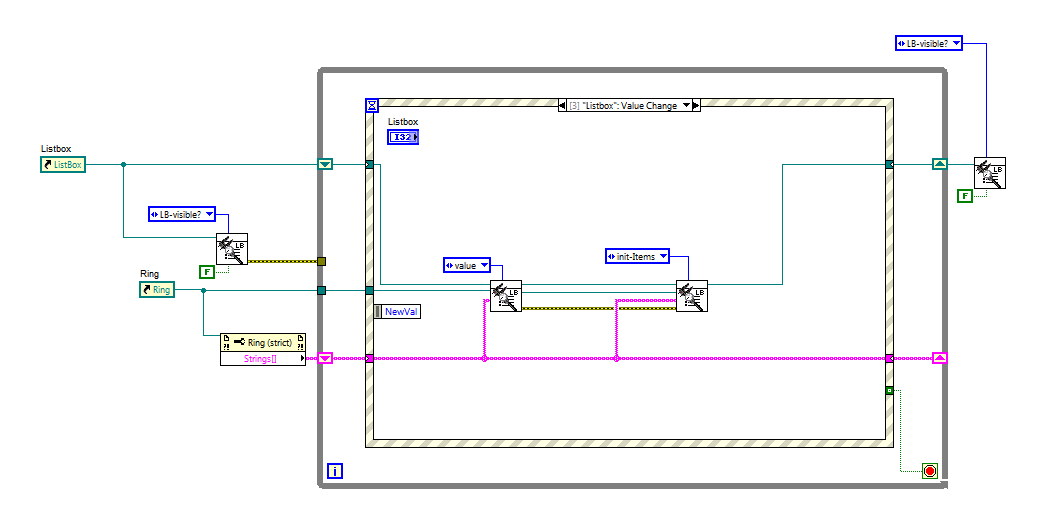Viewport: 1040px width, 531px height.
Task: Click the Ring reference tunnel on the loop border
Action: click(322, 290)
